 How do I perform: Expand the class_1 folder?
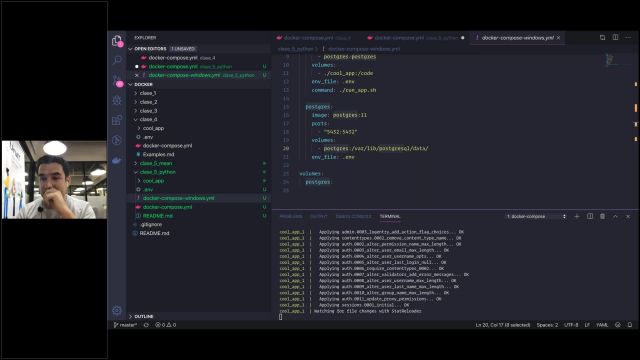tap(148, 93)
